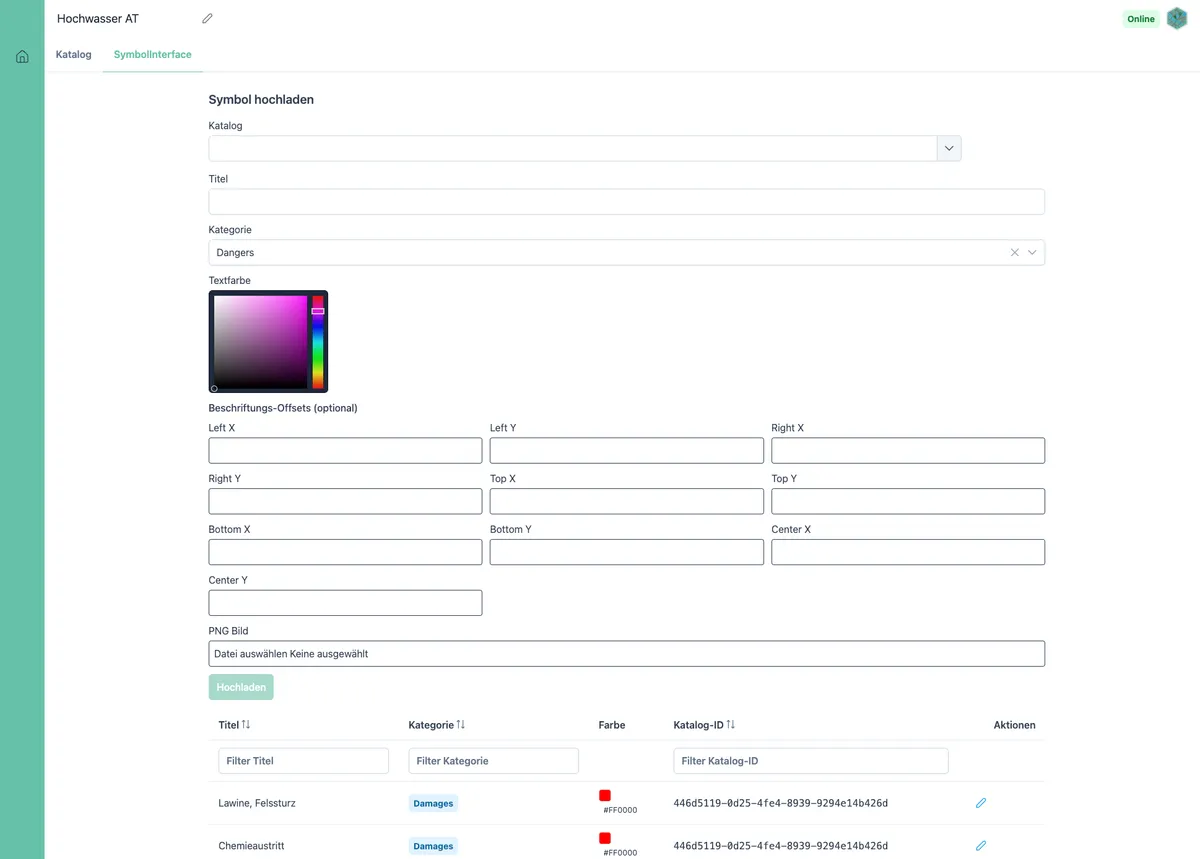Click Datei auswählen to choose a PNG file

248,653
